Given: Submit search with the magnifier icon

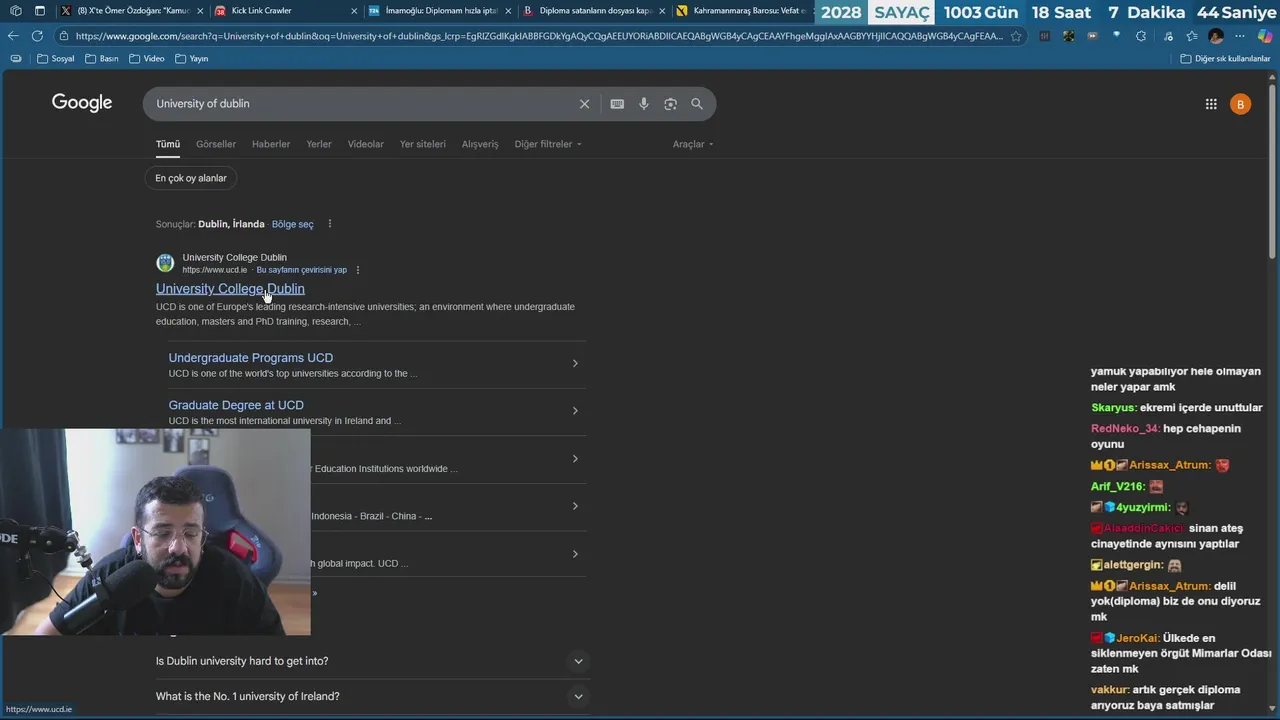Looking at the screenshot, I should (x=697, y=104).
